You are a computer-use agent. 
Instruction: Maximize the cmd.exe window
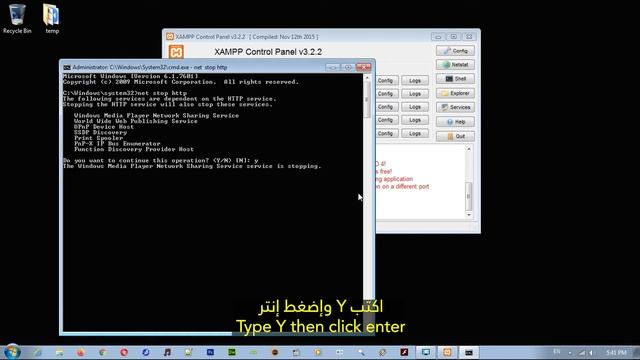pos(348,67)
